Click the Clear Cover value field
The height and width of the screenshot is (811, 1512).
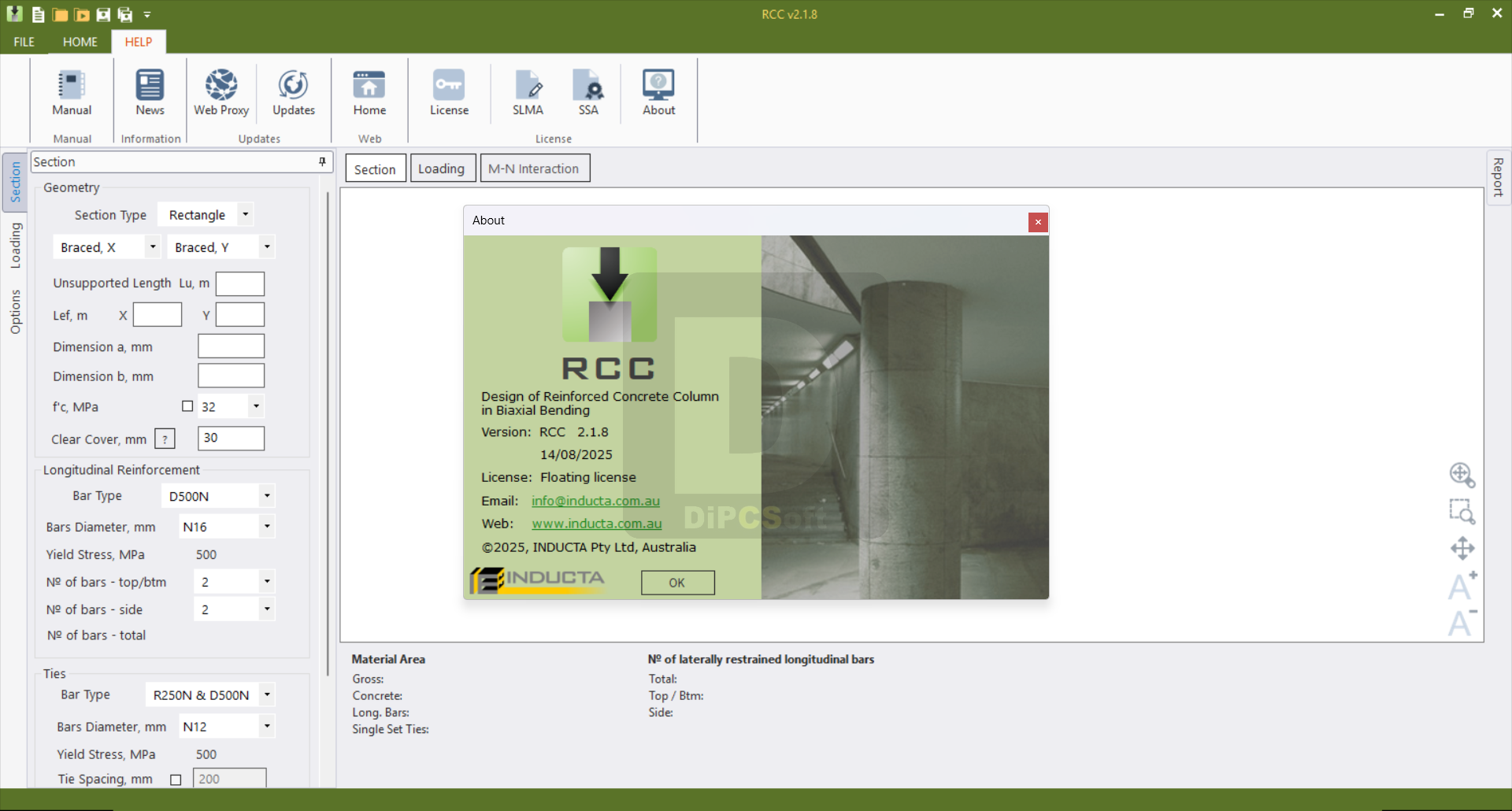231,439
